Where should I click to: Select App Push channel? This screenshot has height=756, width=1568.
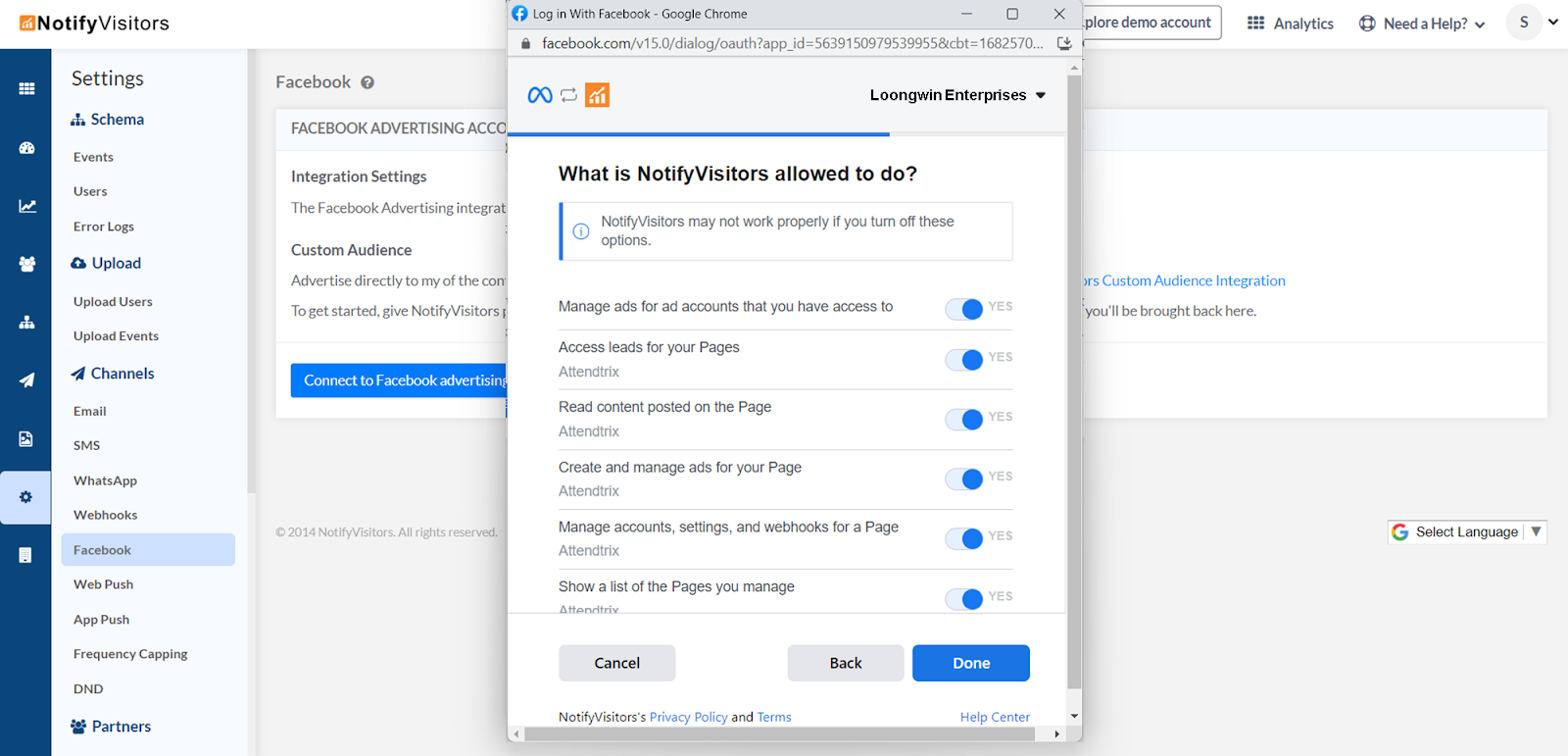(101, 620)
